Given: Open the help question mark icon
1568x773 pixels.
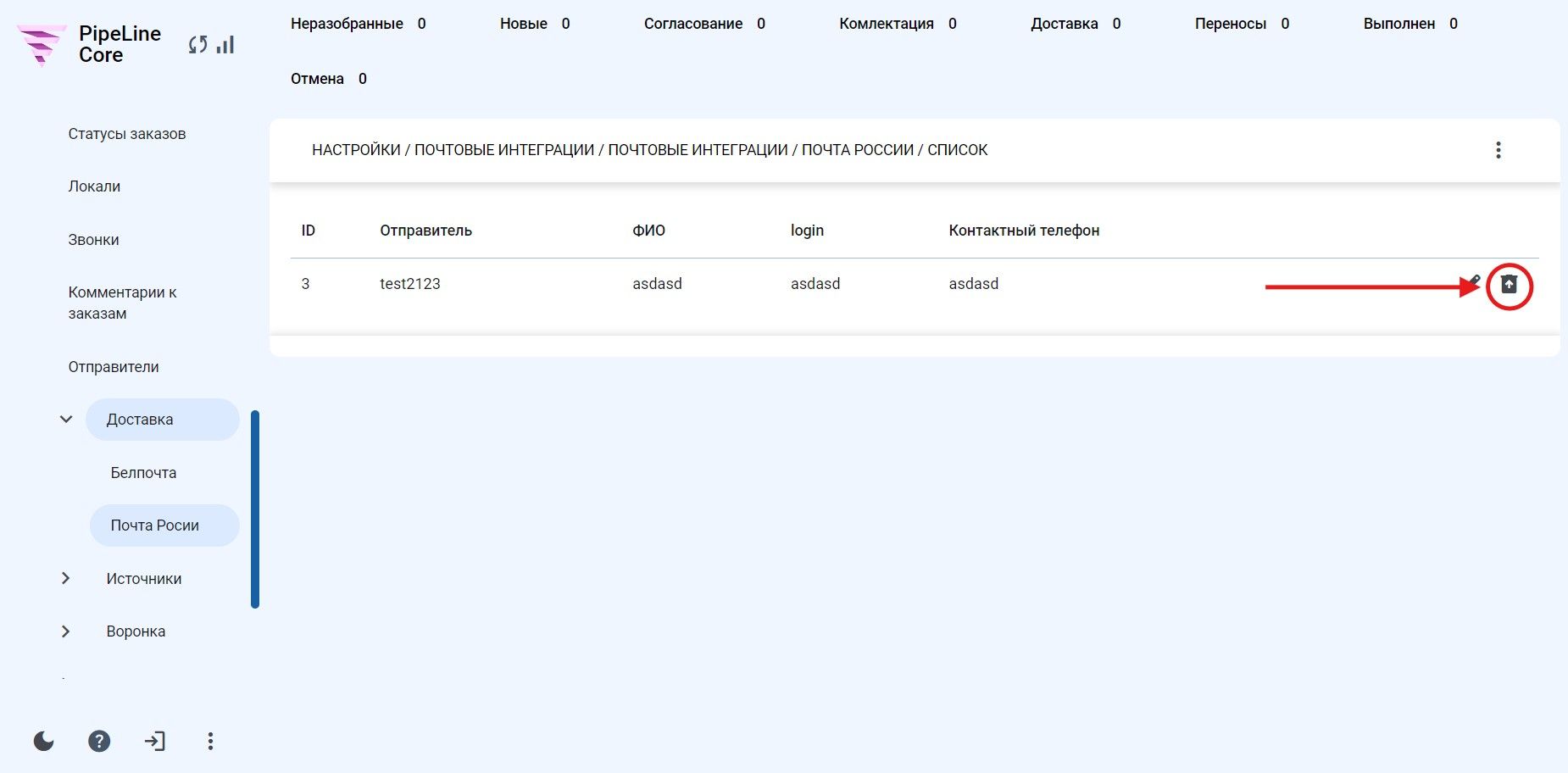Looking at the screenshot, I should click(x=99, y=742).
